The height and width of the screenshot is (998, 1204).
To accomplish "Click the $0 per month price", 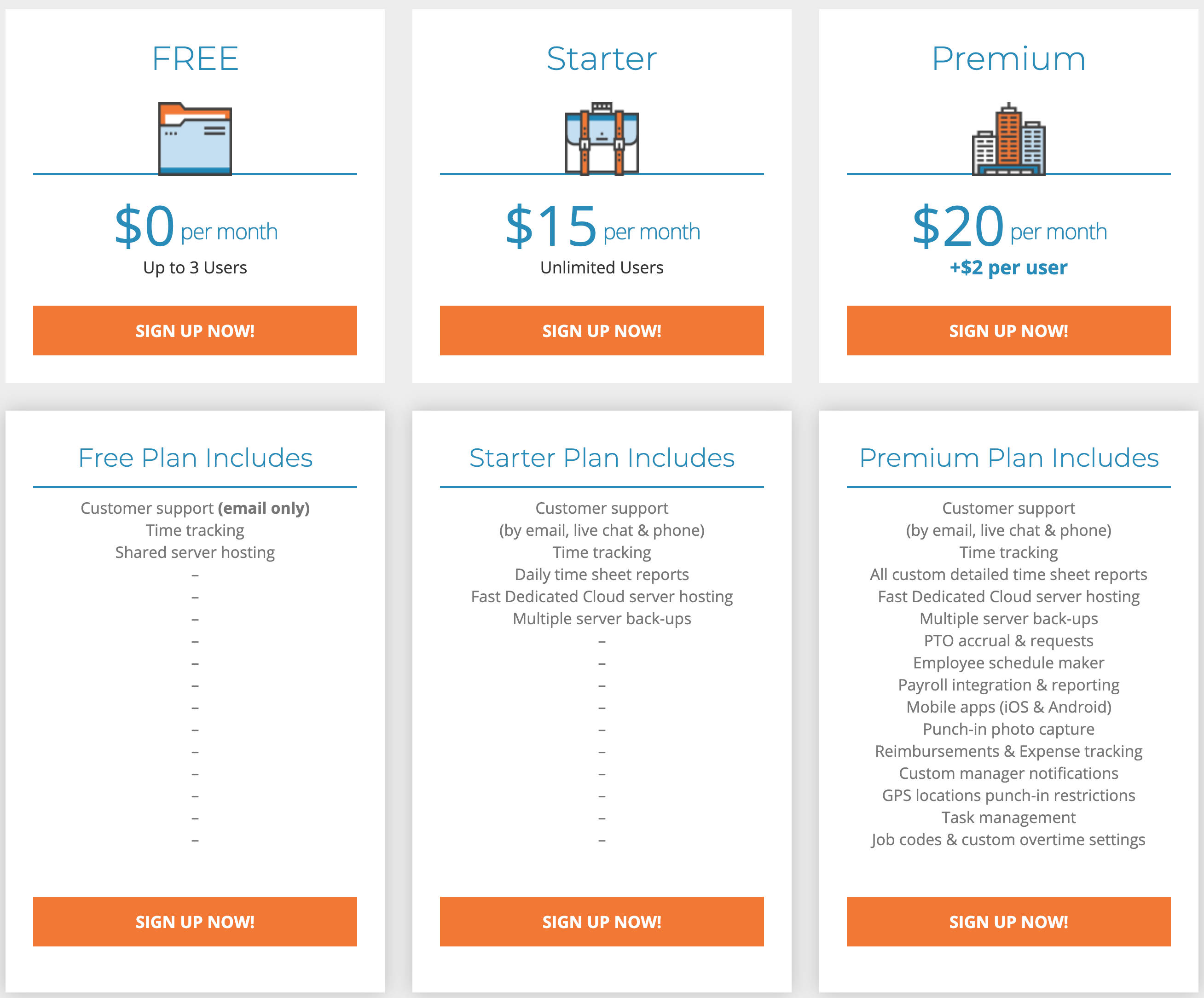I will pyautogui.click(x=195, y=226).
